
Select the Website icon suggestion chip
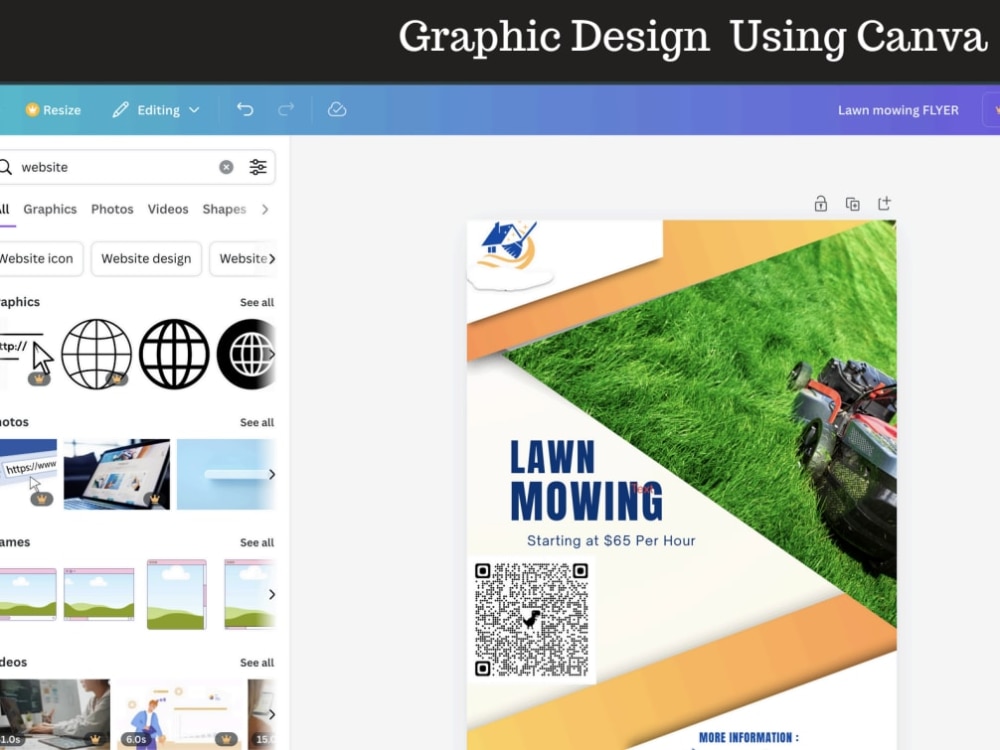click(36, 258)
